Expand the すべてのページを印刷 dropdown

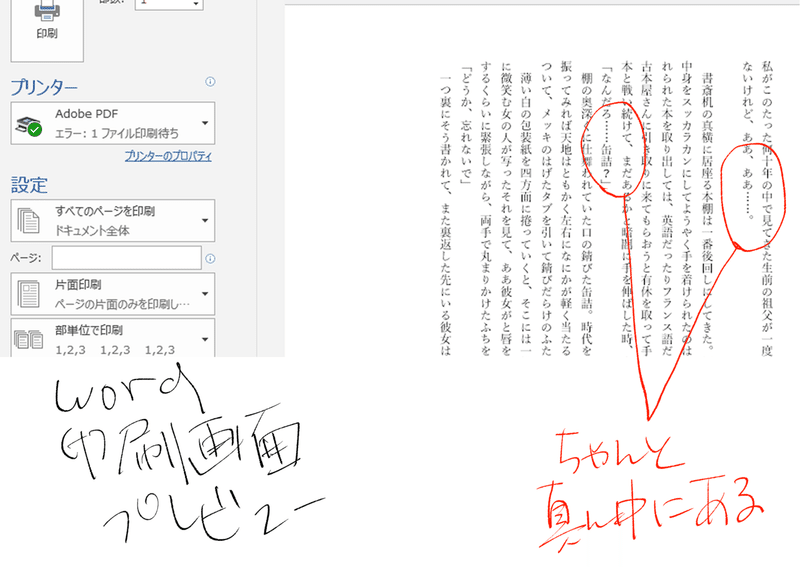coord(113,220)
